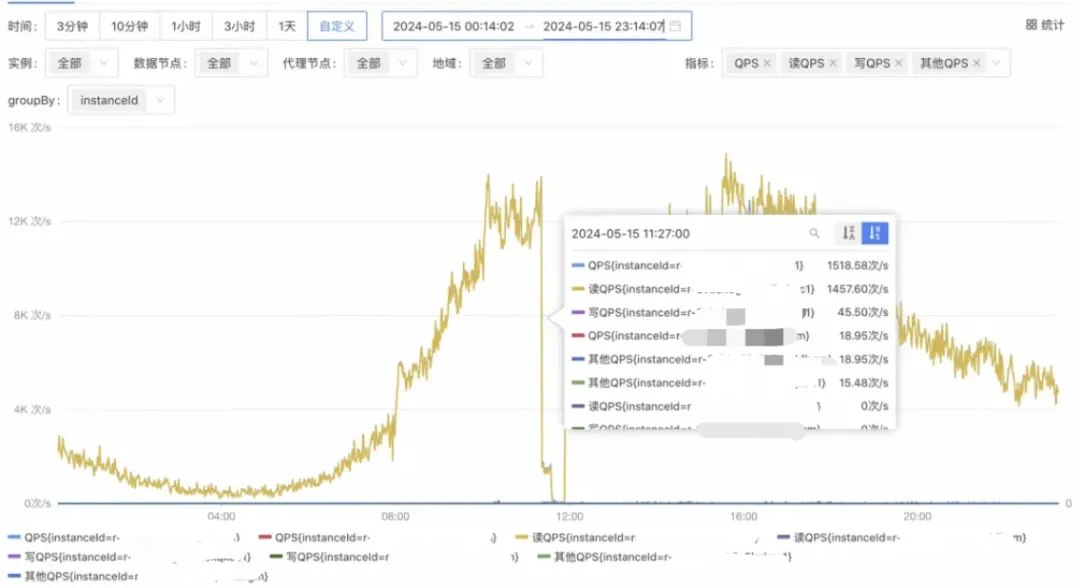Screen dimensions: 1080x588
Task: Remove the QPS metric tag
Action: 767,63
